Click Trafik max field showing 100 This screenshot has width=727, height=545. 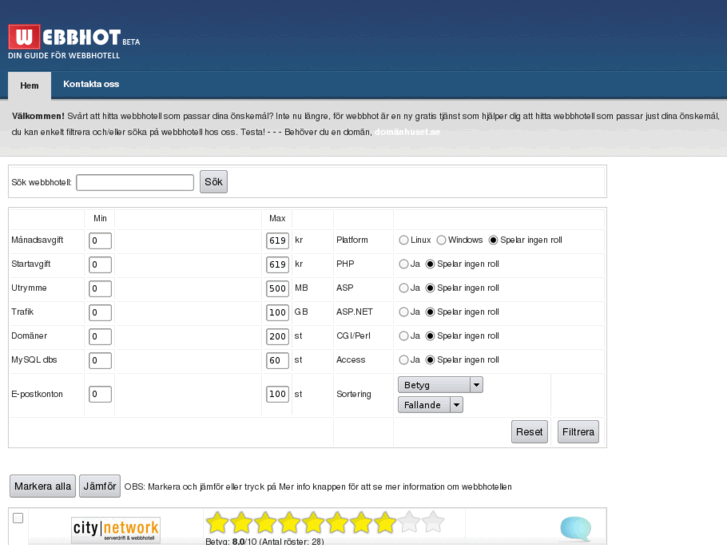click(277, 312)
